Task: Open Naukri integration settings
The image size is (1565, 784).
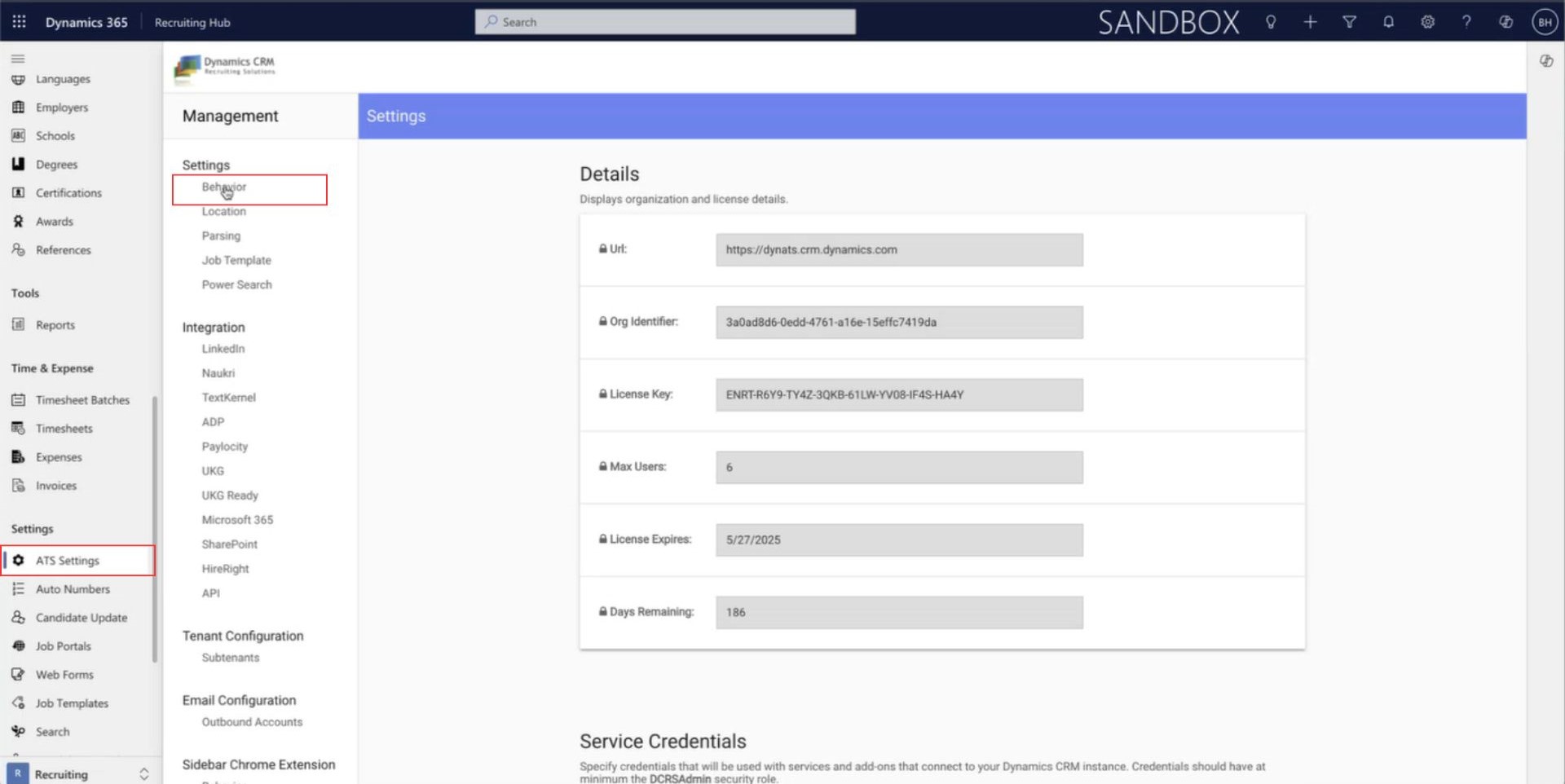Action: coord(218,373)
